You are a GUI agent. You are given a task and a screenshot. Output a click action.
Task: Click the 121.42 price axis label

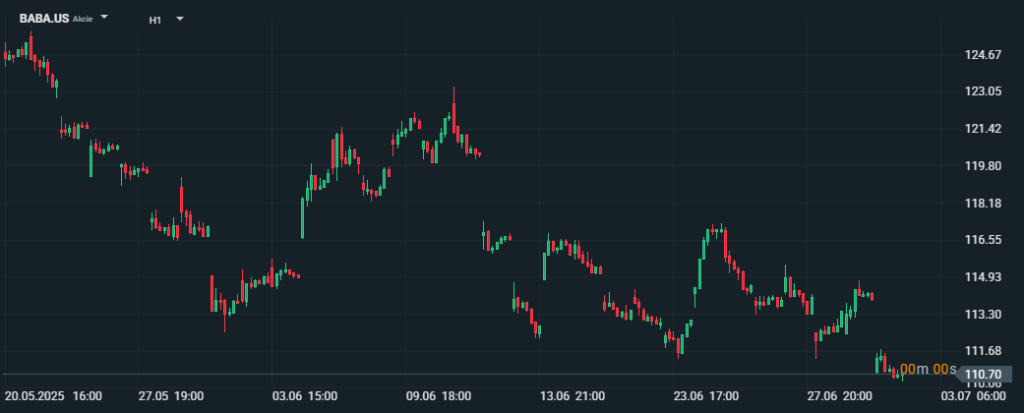983,129
